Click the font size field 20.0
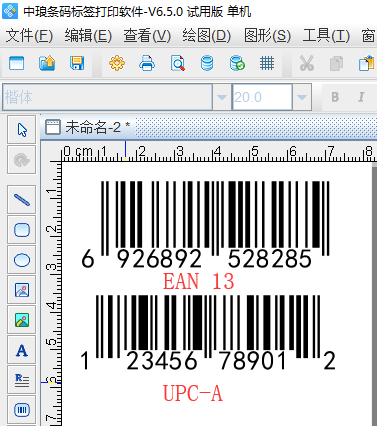377x426 pixels. [262, 97]
